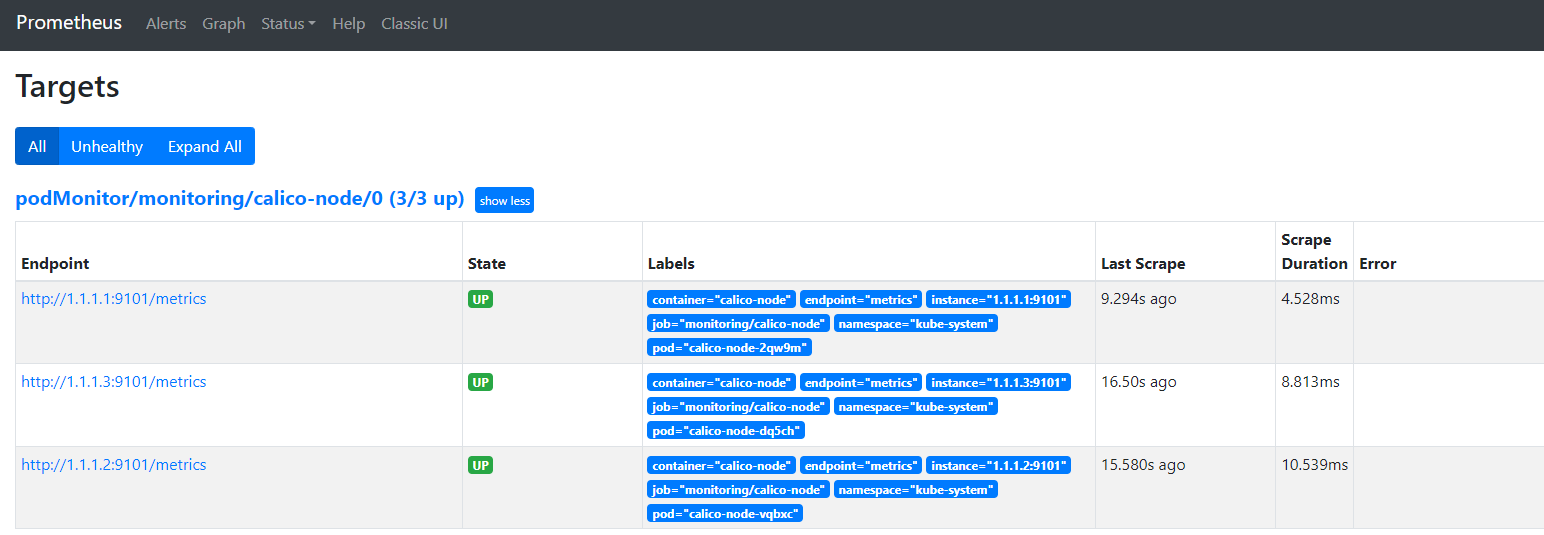The height and width of the screenshot is (535, 1544).
Task: Click the UP badge for 1.1.1.1
Action: pos(480,299)
